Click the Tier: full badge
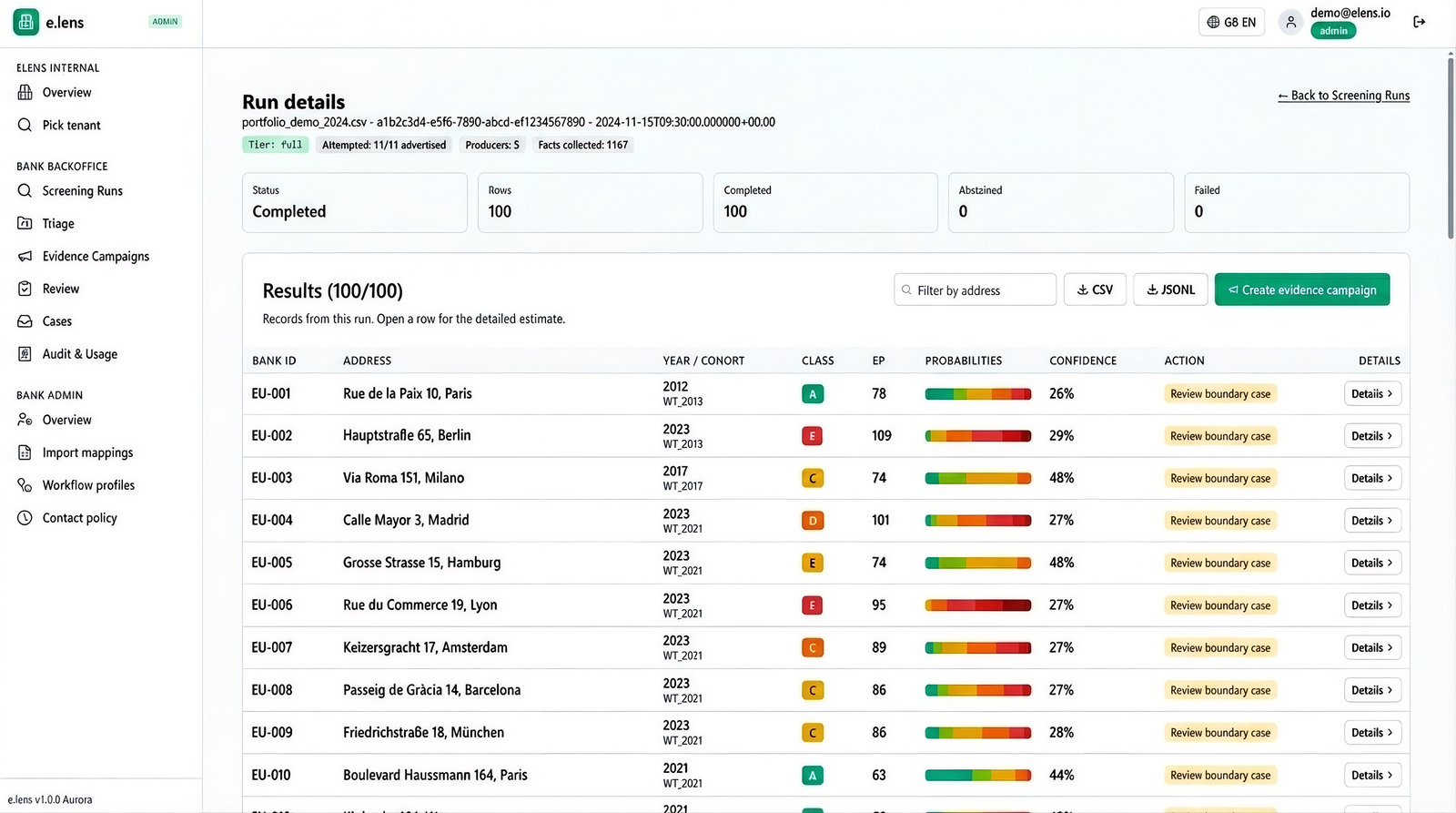The width and height of the screenshot is (1456, 813). pos(276,145)
